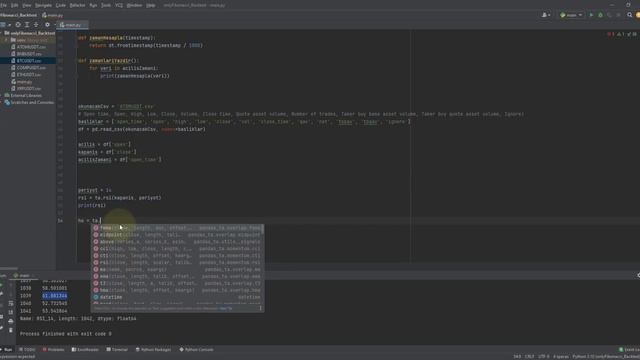Click the green Run button in toolbar
This screenshot has height=360, width=640.
(x=591, y=15)
